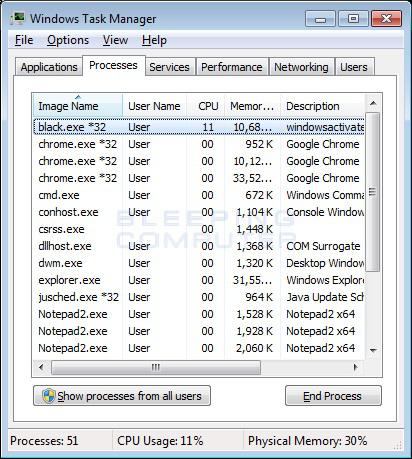Click the vertical scrollbar down arrow
This screenshot has height=459, width=412.
(373, 350)
